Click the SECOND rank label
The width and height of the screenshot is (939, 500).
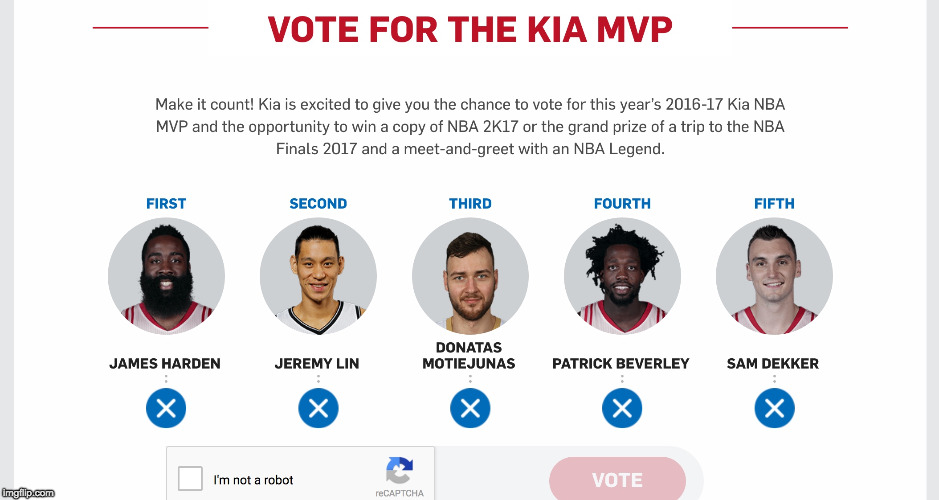pos(318,204)
